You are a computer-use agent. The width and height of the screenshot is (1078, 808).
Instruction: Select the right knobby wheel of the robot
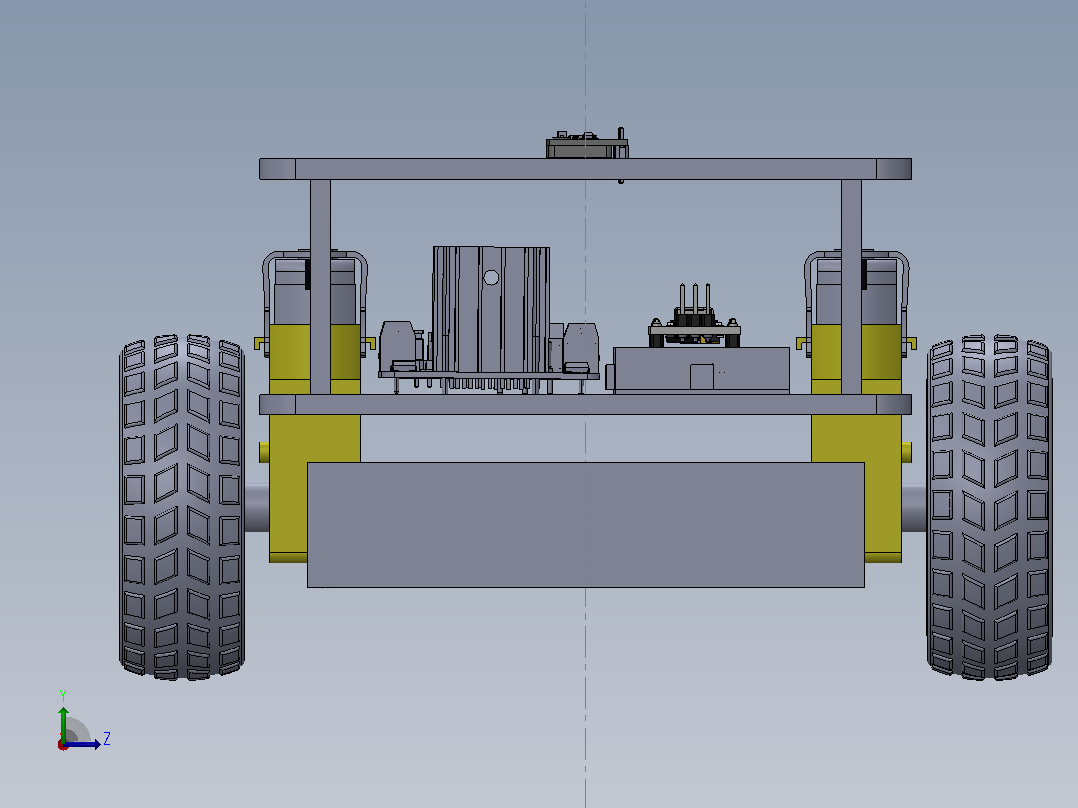(989, 507)
